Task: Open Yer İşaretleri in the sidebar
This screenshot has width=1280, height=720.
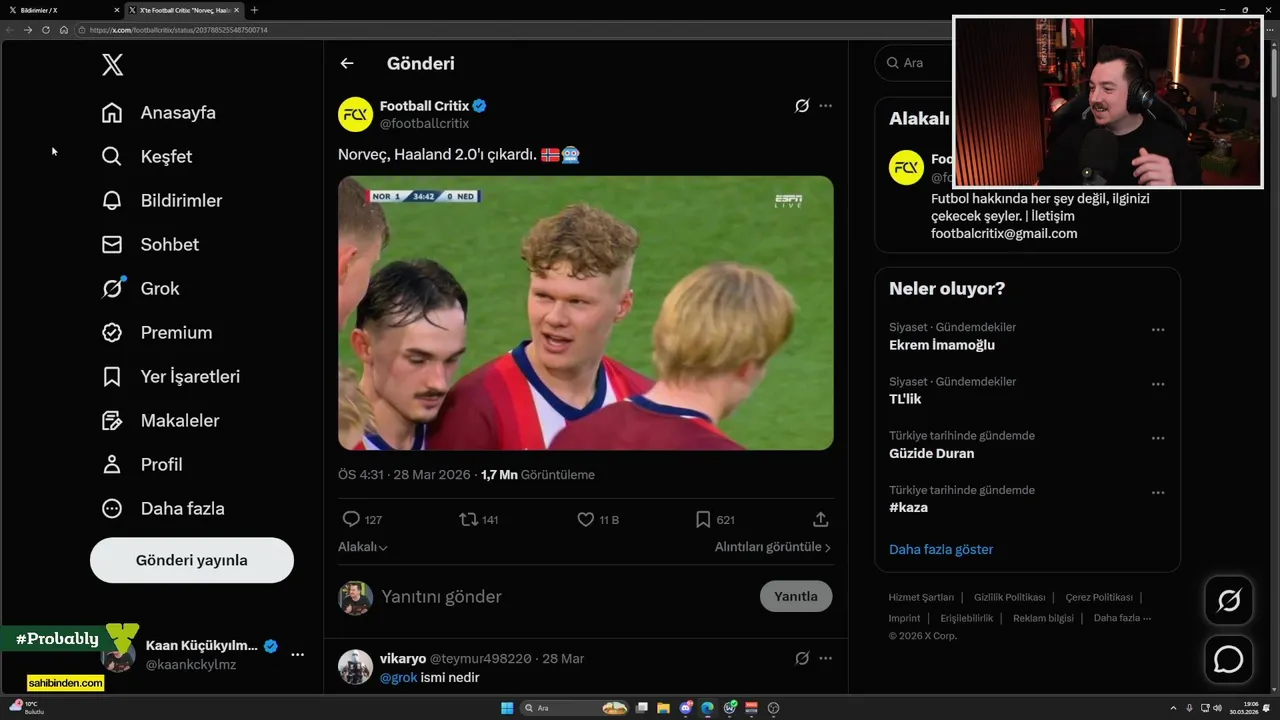Action: tap(170, 377)
